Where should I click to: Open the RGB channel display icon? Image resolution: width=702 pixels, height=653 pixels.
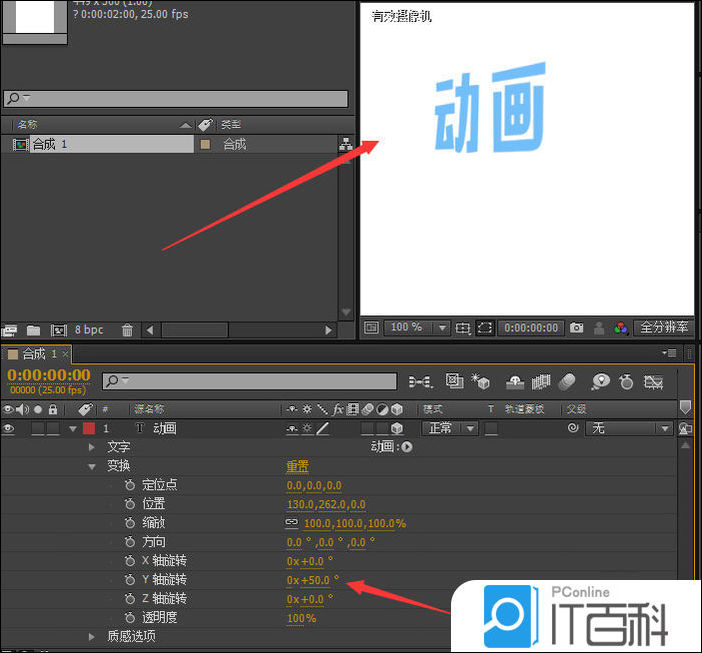point(621,328)
